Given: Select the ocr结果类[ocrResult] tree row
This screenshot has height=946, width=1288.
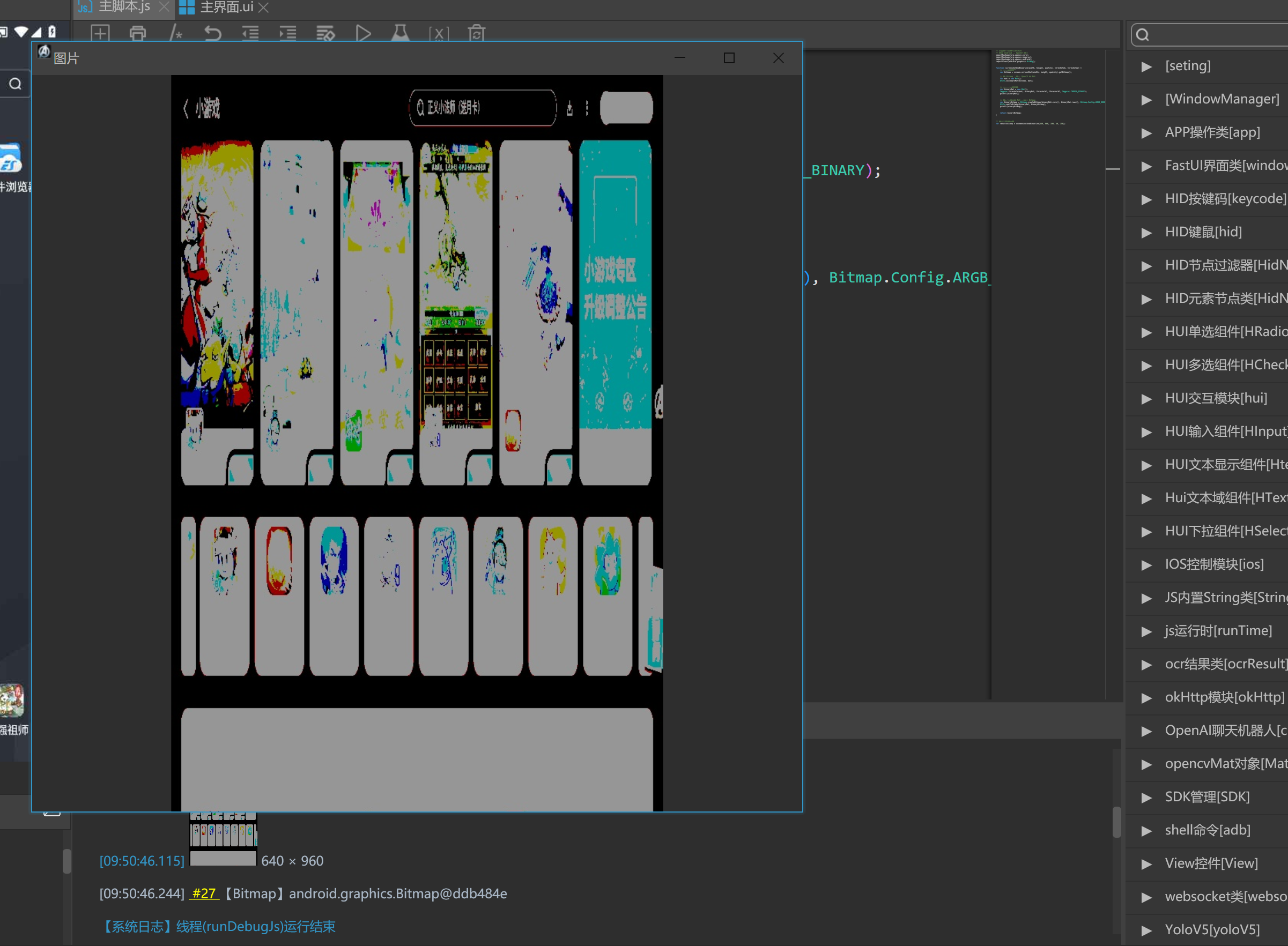Looking at the screenshot, I should [x=1206, y=664].
